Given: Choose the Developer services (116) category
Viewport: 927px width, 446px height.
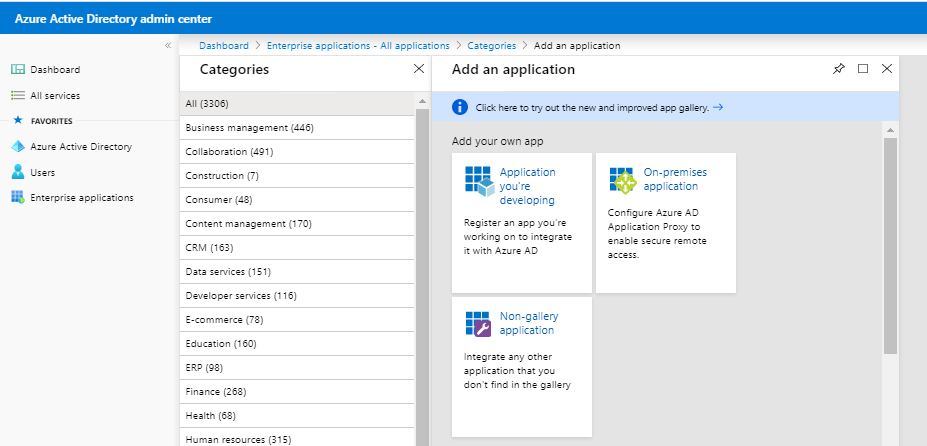Looking at the screenshot, I should point(241,296).
